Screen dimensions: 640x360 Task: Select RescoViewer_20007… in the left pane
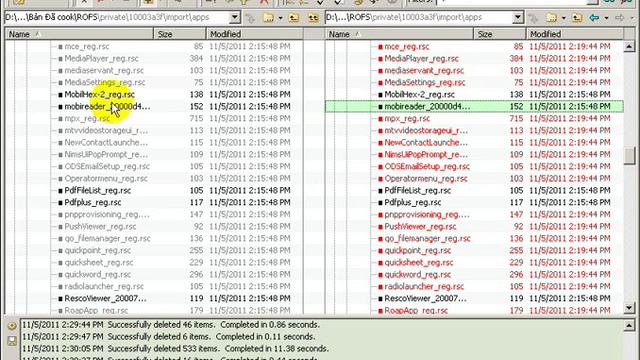(x=105, y=298)
